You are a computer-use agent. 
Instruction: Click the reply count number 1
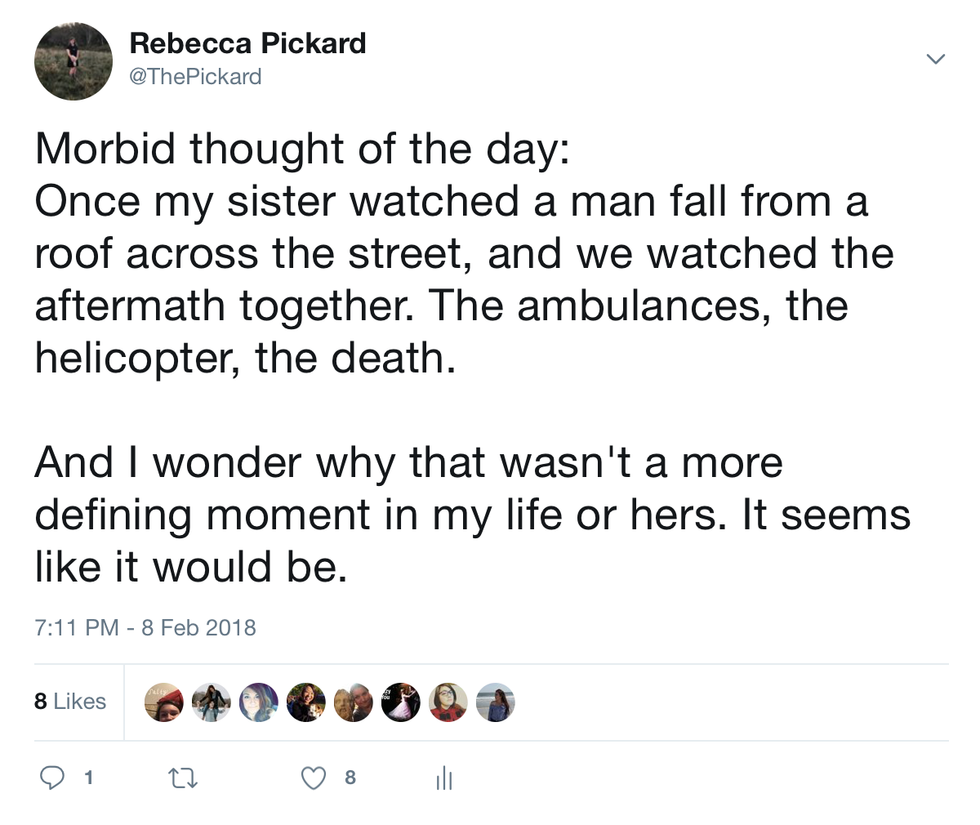88,777
